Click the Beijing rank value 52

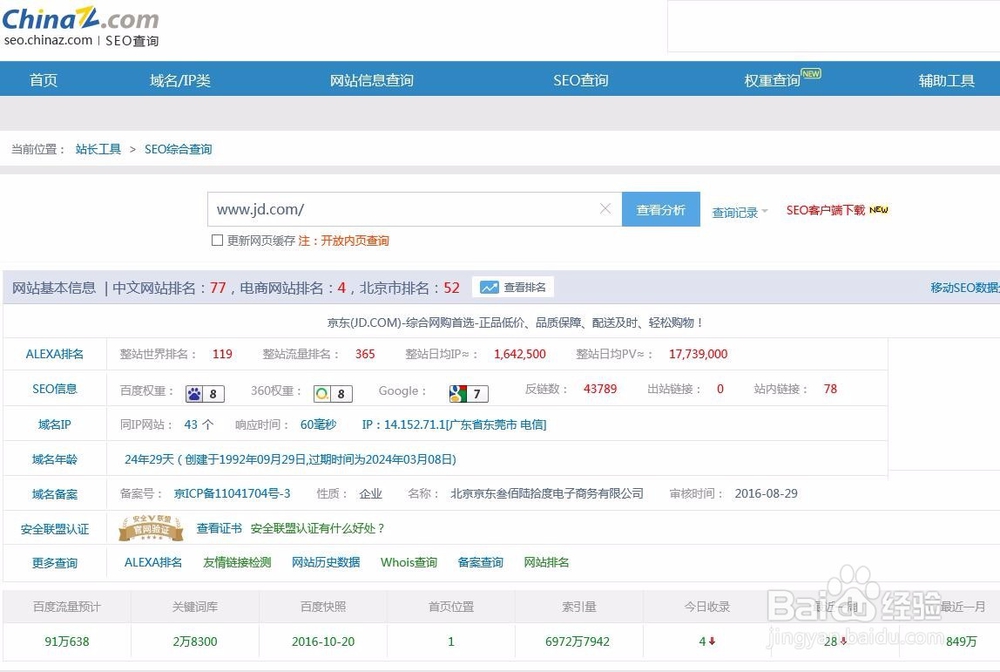(452, 288)
